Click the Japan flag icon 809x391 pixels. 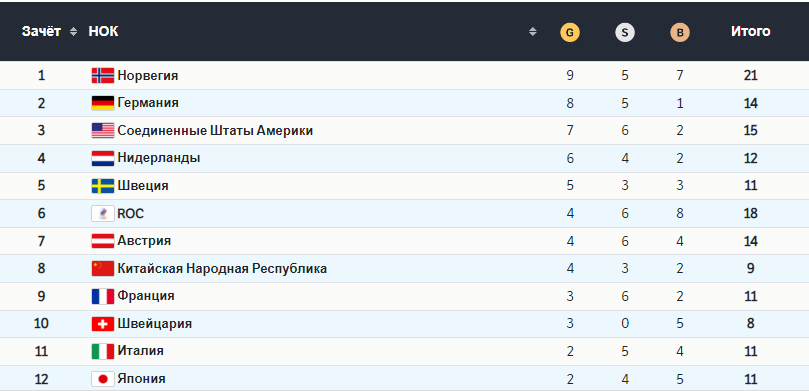click(x=103, y=379)
